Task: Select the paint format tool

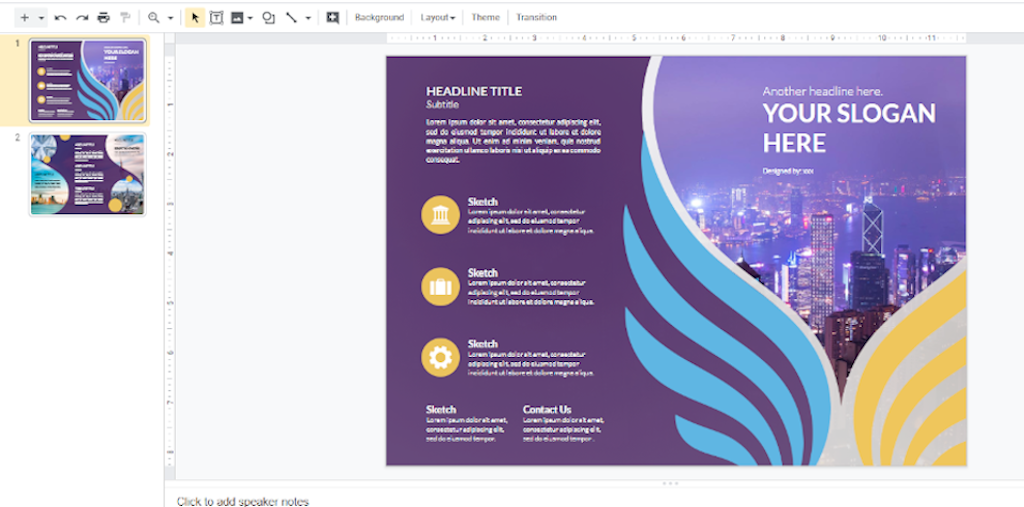Action: point(125,18)
